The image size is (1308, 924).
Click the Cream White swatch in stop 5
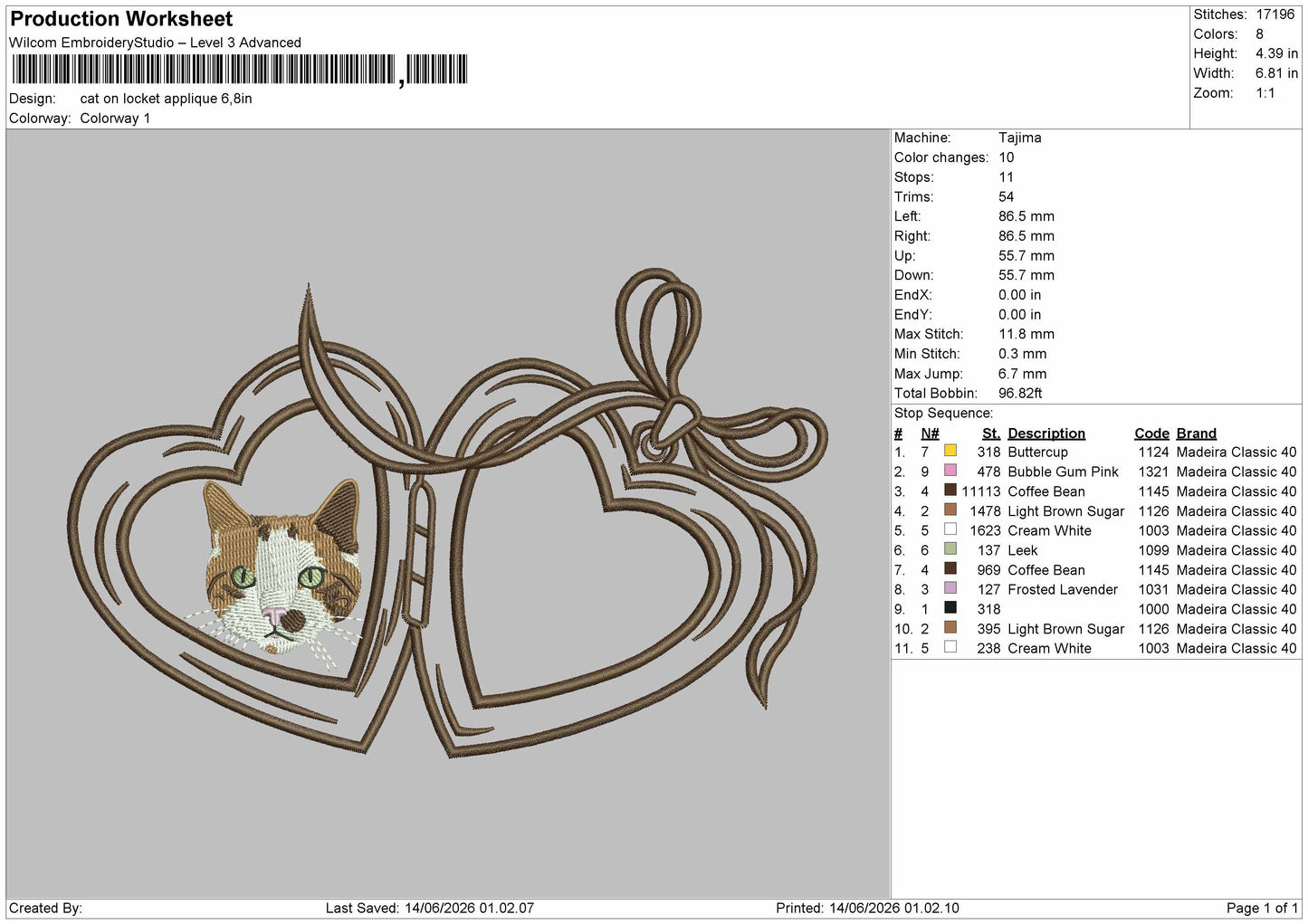950,529
